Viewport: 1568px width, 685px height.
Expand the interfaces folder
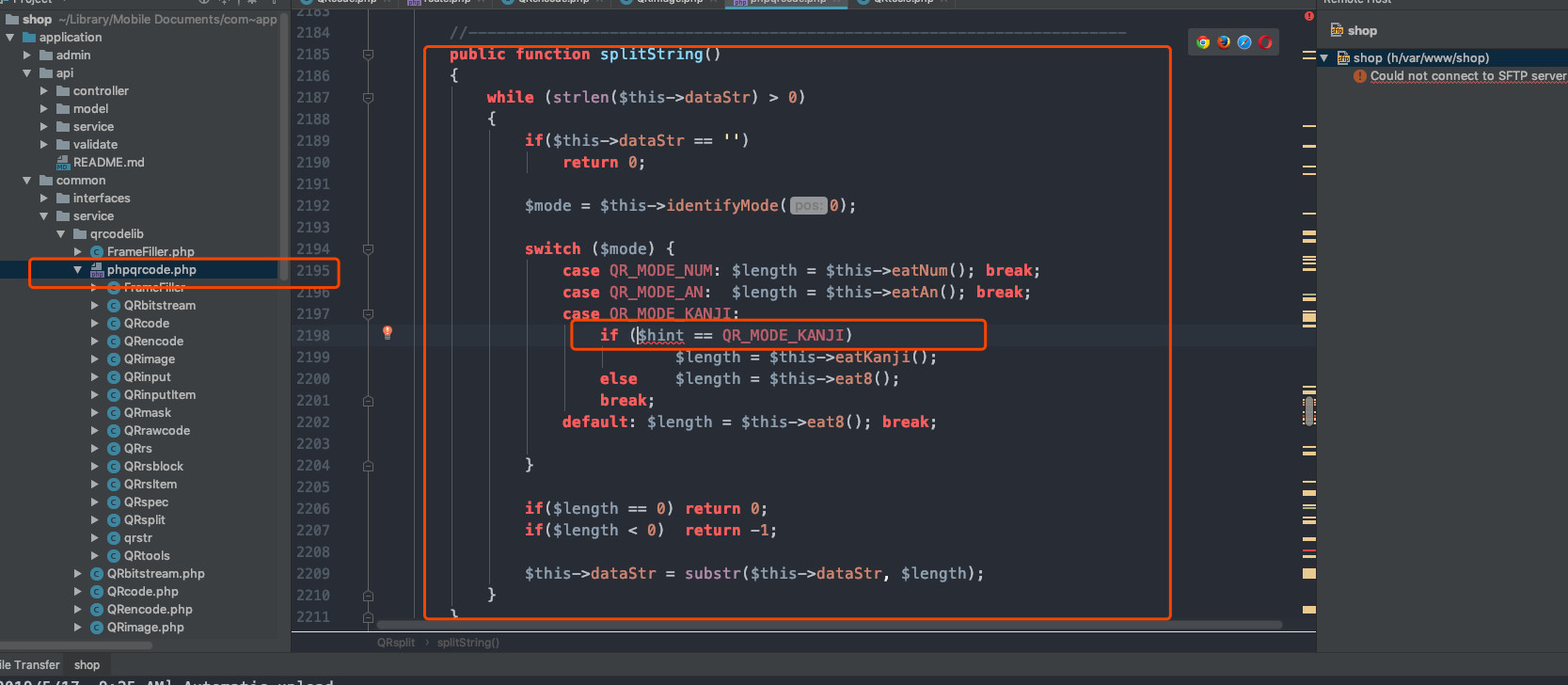(44, 199)
